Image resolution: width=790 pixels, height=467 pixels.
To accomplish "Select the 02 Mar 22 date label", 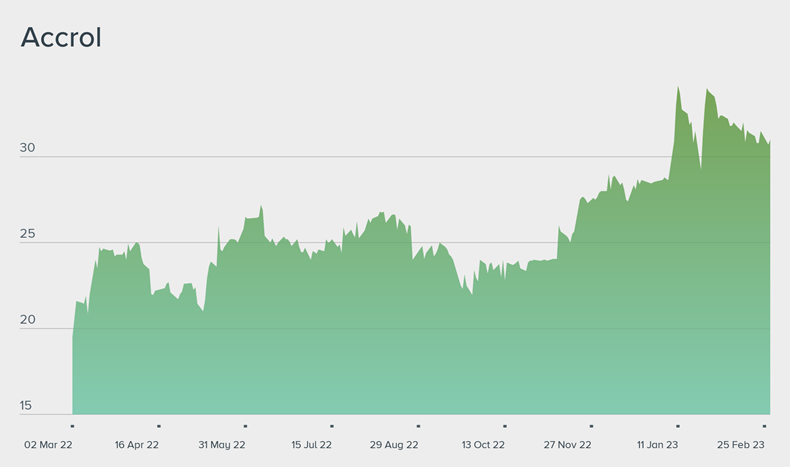I will coord(48,444).
